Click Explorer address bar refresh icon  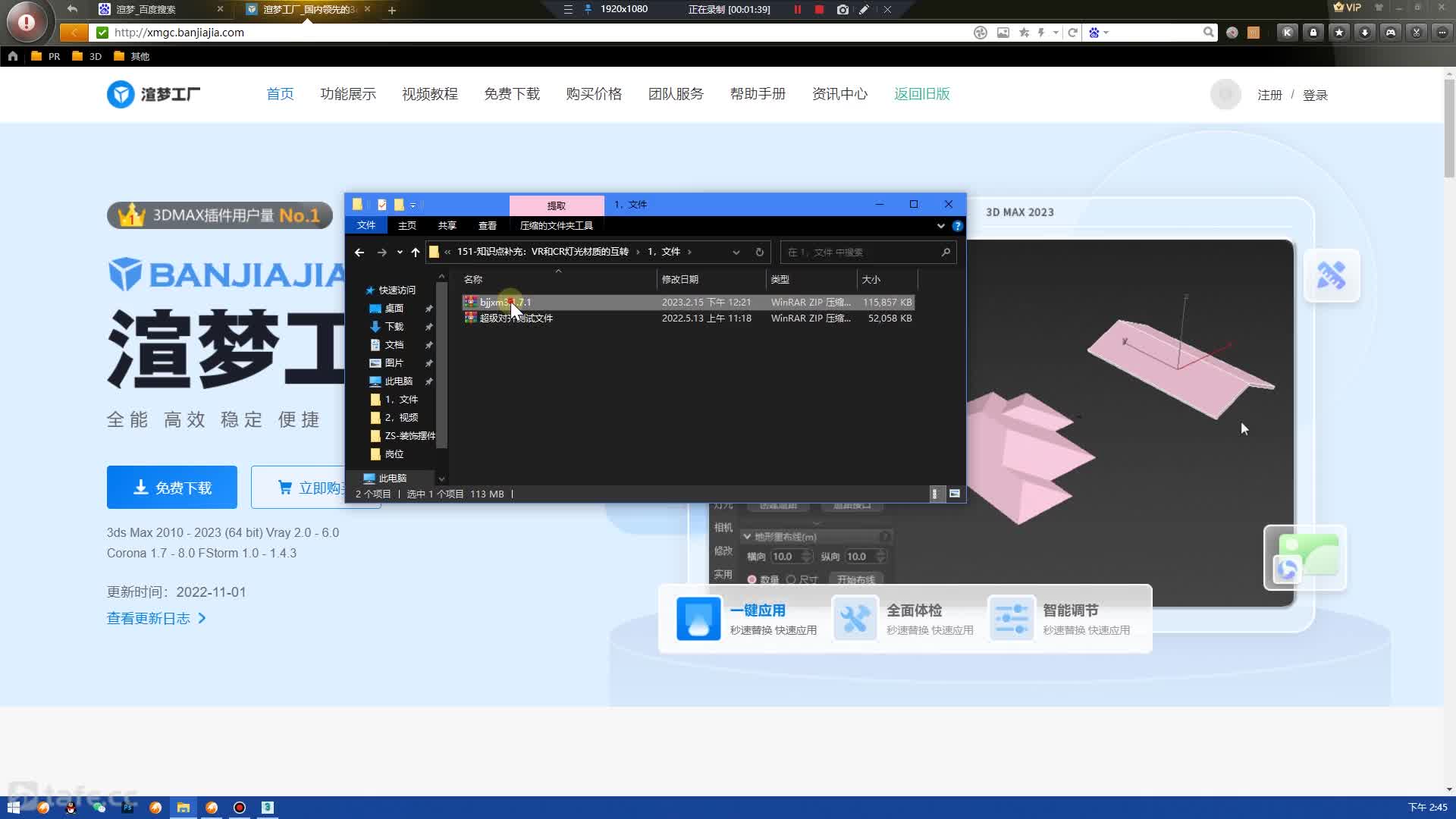pyautogui.click(x=760, y=253)
